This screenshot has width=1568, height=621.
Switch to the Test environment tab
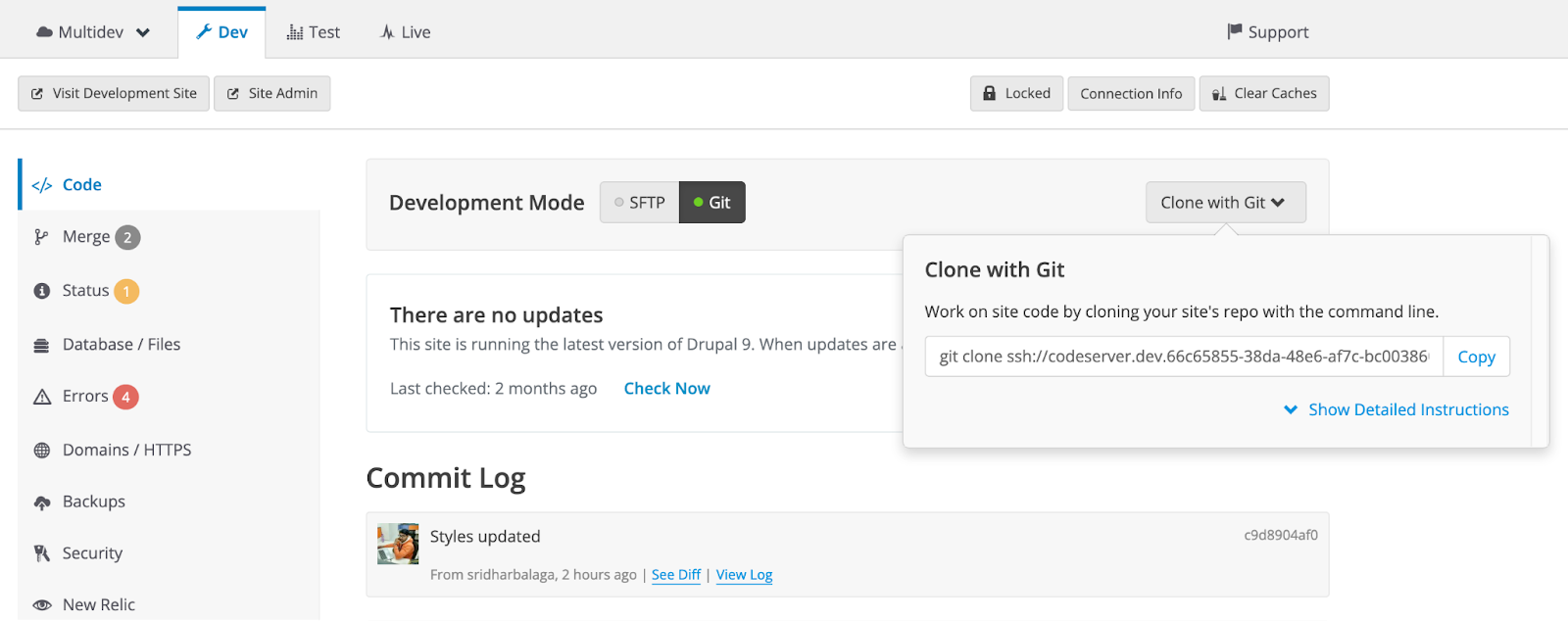coord(313,32)
